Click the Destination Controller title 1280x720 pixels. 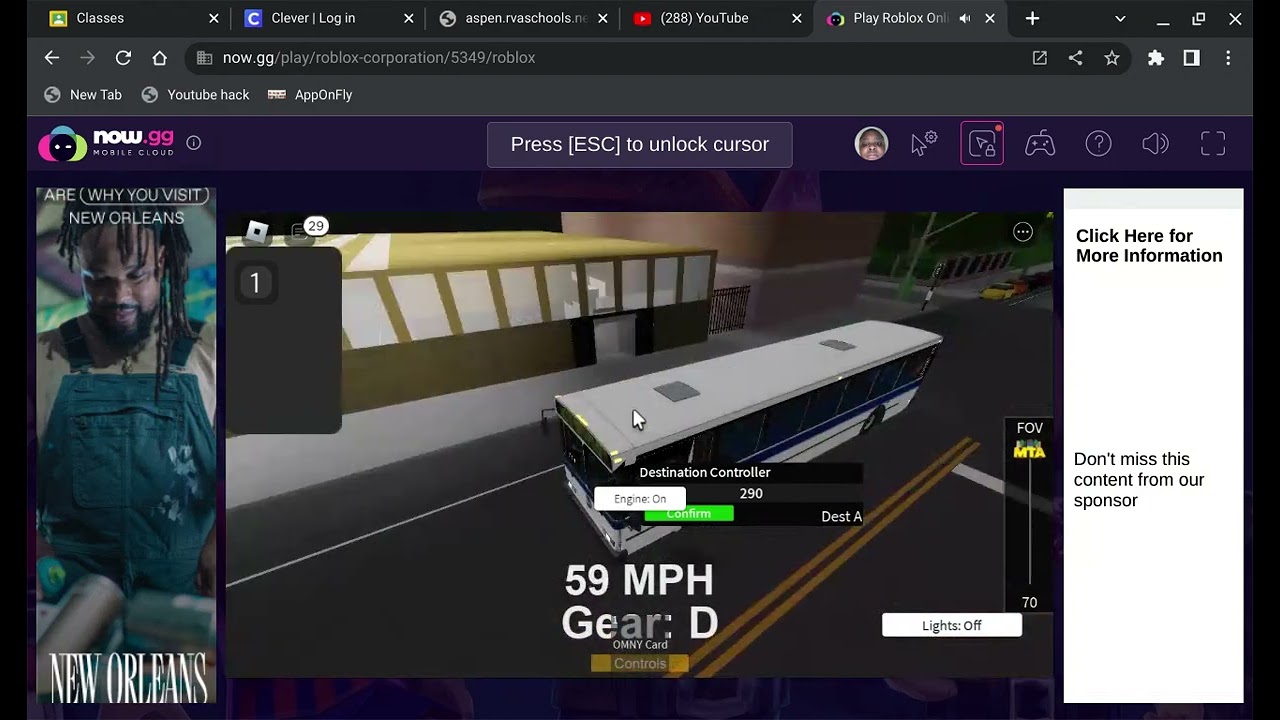tap(705, 472)
